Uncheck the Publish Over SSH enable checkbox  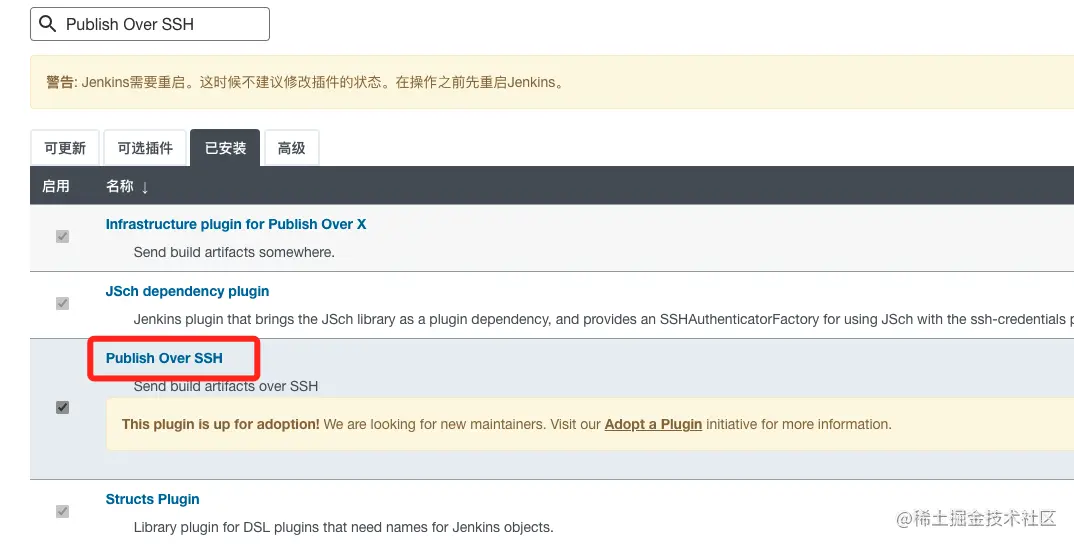[62, 408]
